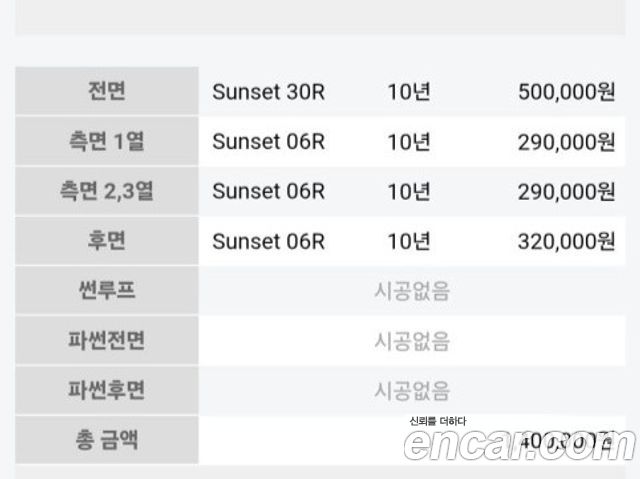
Task: Select the 파썬전면 row header
Action: (x=106, y=341)
